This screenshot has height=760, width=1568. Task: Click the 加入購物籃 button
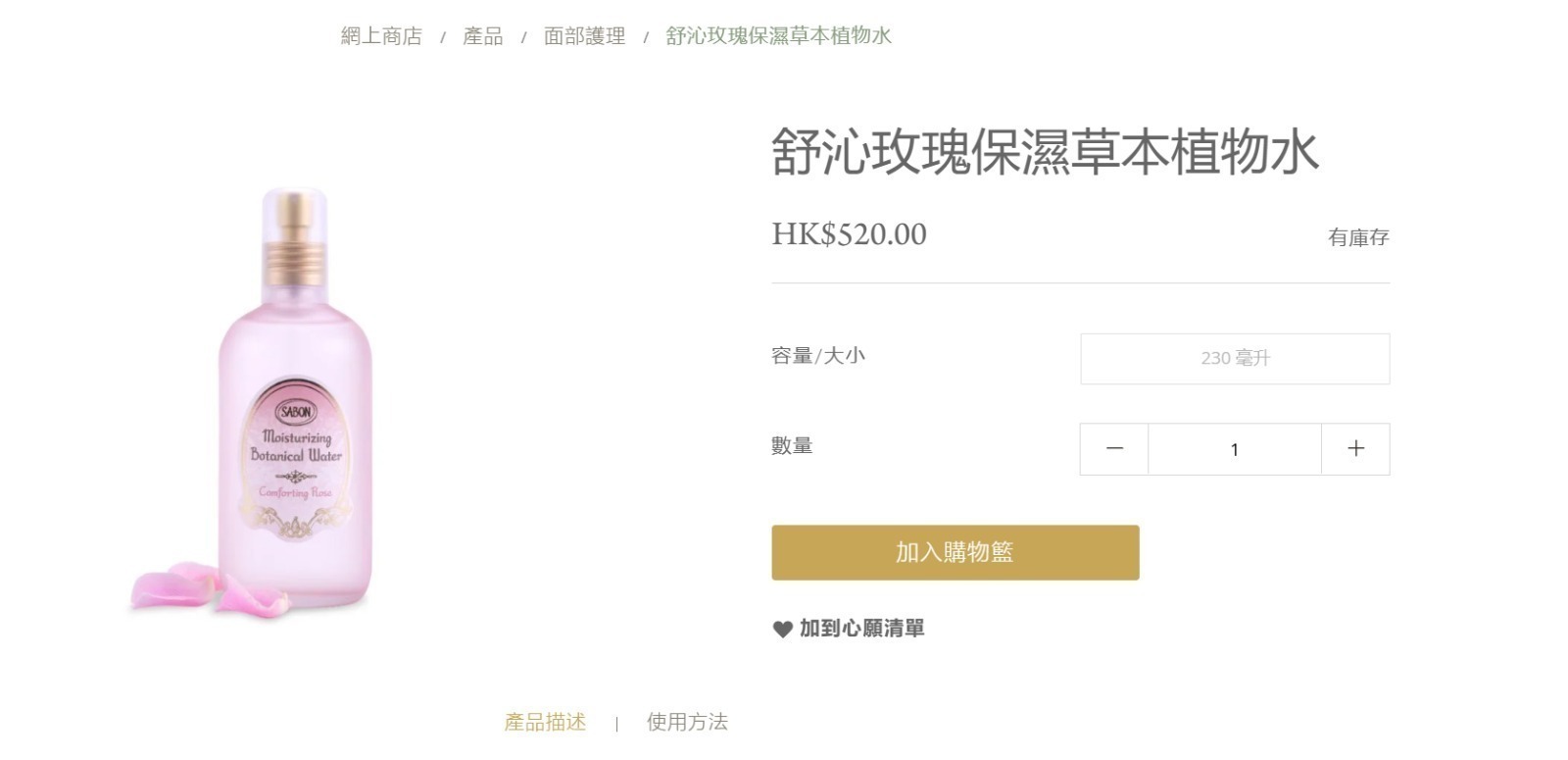click(x=955, y=552)
